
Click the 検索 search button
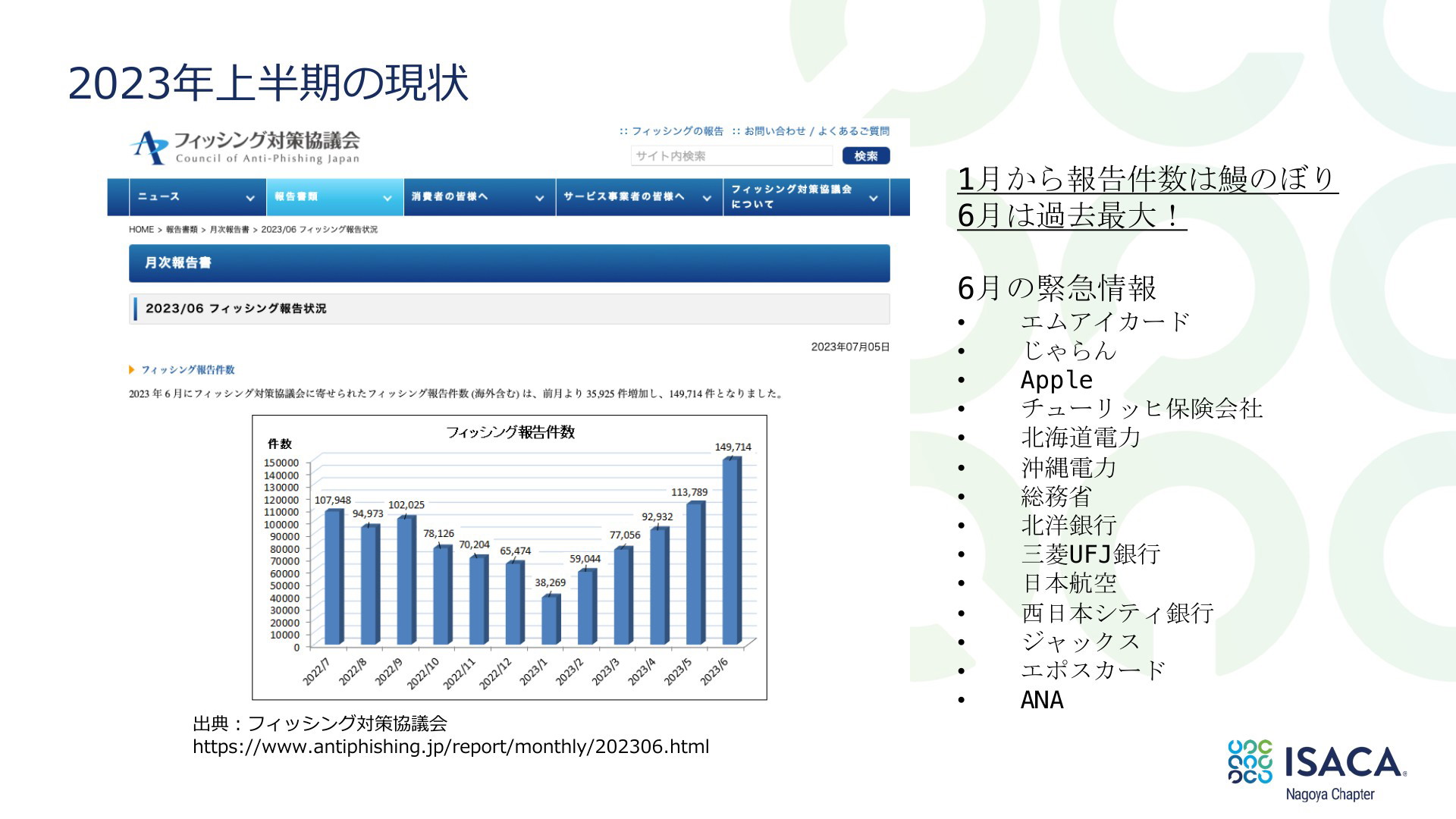pyautogui.click(x=866, y=155)
